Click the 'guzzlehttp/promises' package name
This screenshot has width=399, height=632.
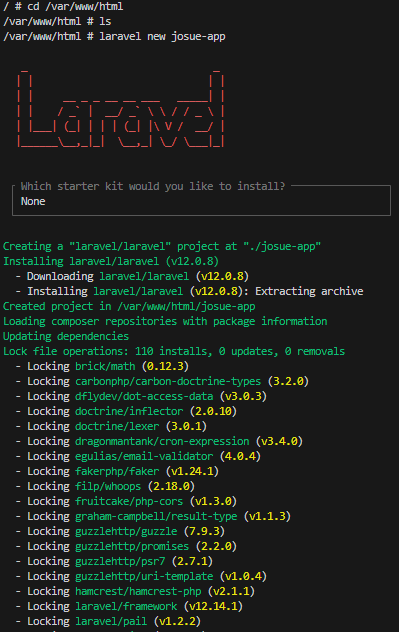coord(132,547)
